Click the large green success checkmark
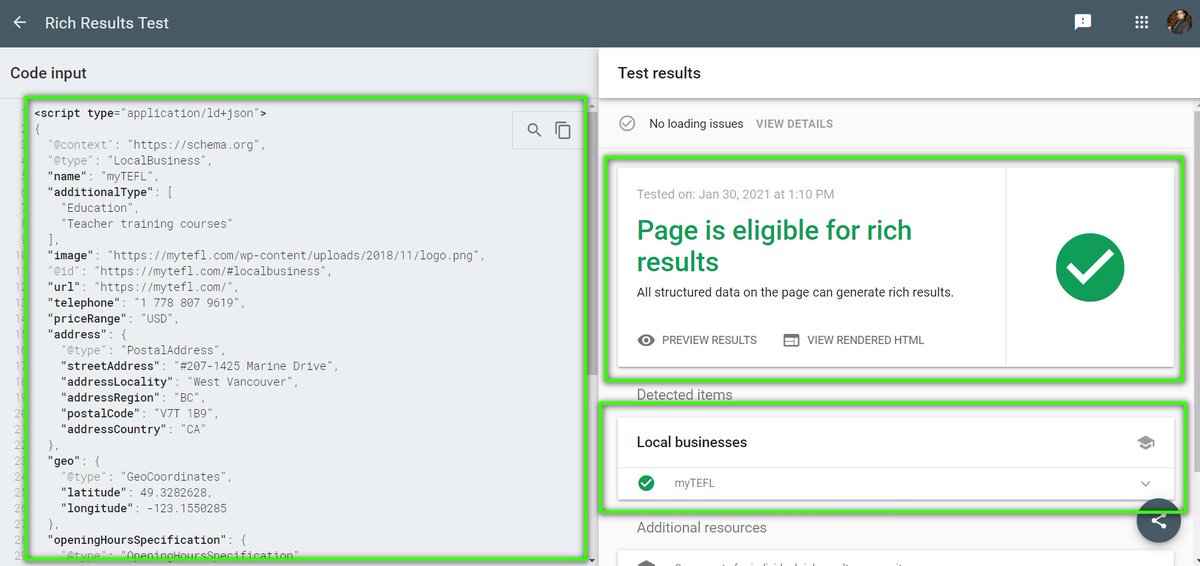This screenshot has height=566, width=1200. pos(1090,267)
